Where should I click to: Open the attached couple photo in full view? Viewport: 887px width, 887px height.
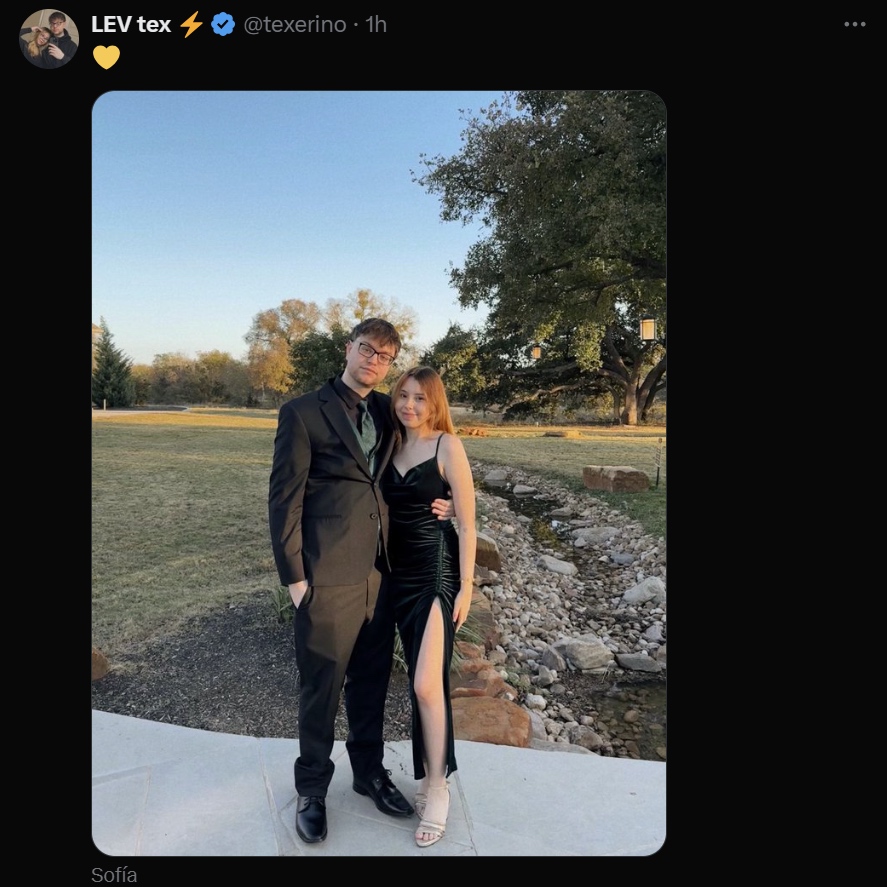tap(379, 473)
